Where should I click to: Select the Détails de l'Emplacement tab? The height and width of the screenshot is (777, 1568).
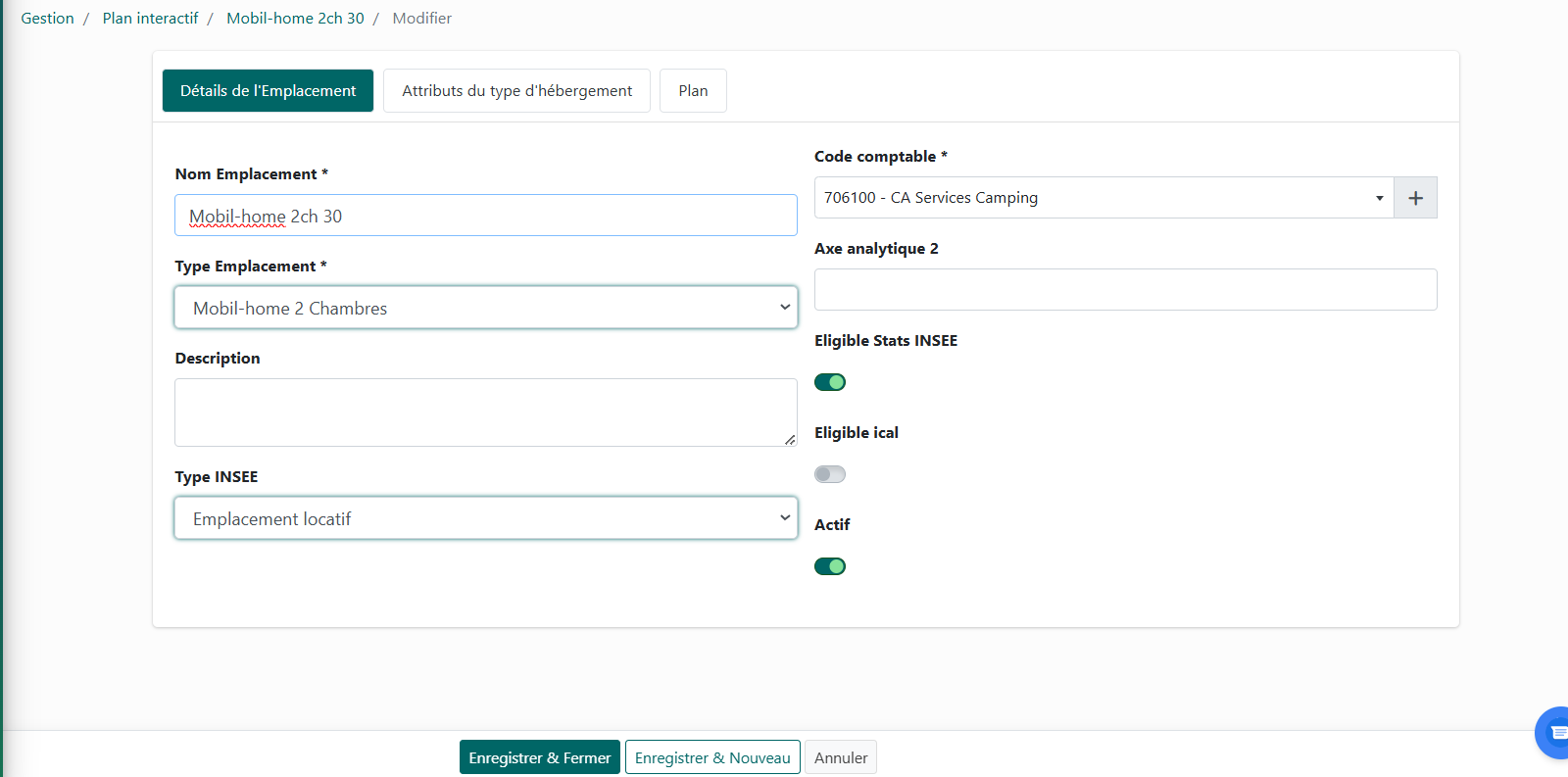(268, 91)
